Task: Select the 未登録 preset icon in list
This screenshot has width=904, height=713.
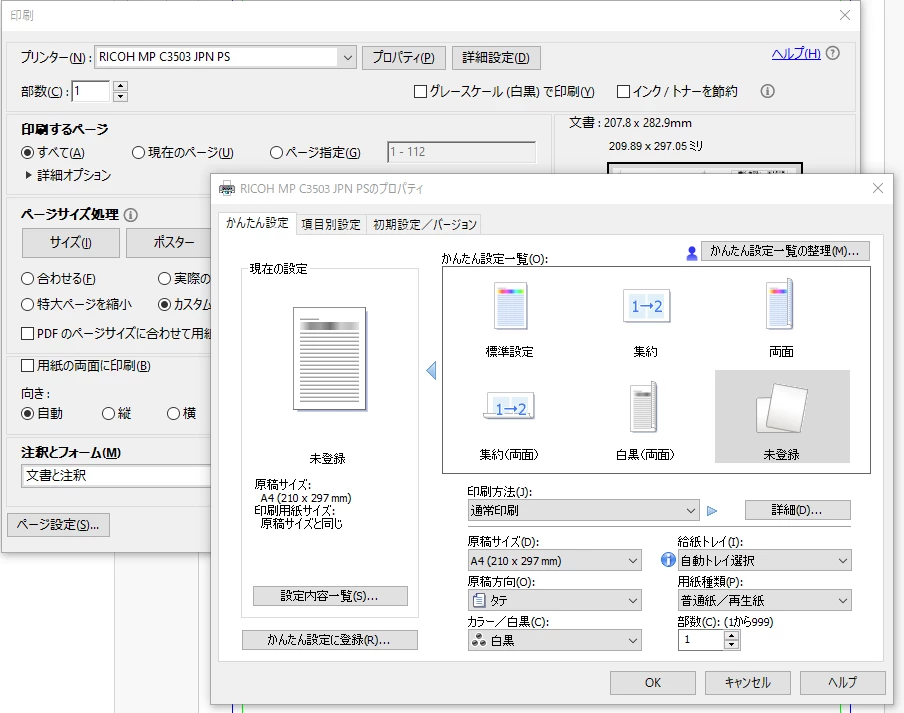Action: 782,408
